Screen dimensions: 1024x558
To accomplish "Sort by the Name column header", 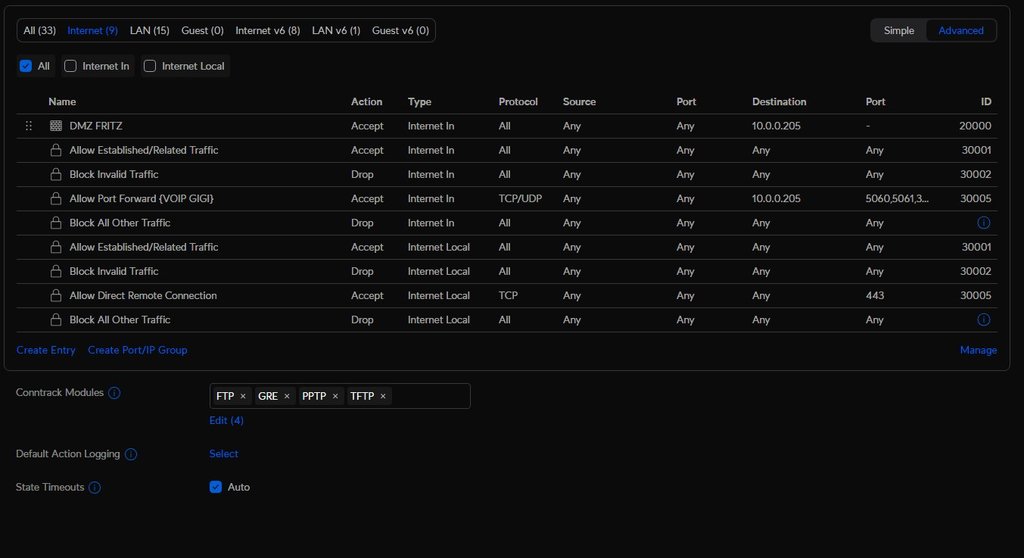I will (x=62, y=101).
